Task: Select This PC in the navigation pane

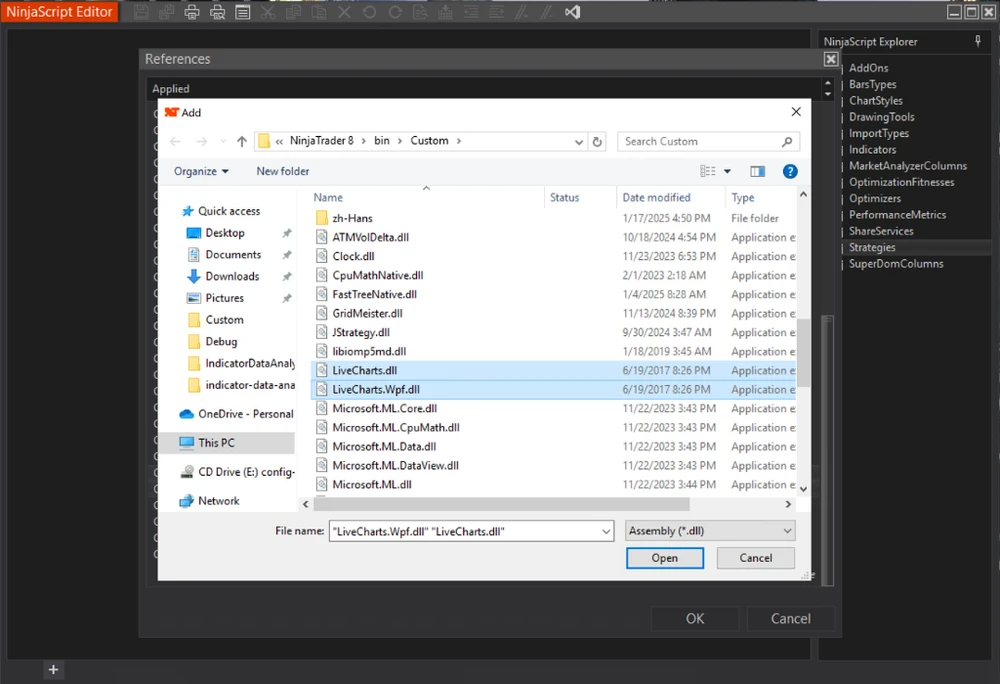Action: pyautogui.click(x=216, y=443)
